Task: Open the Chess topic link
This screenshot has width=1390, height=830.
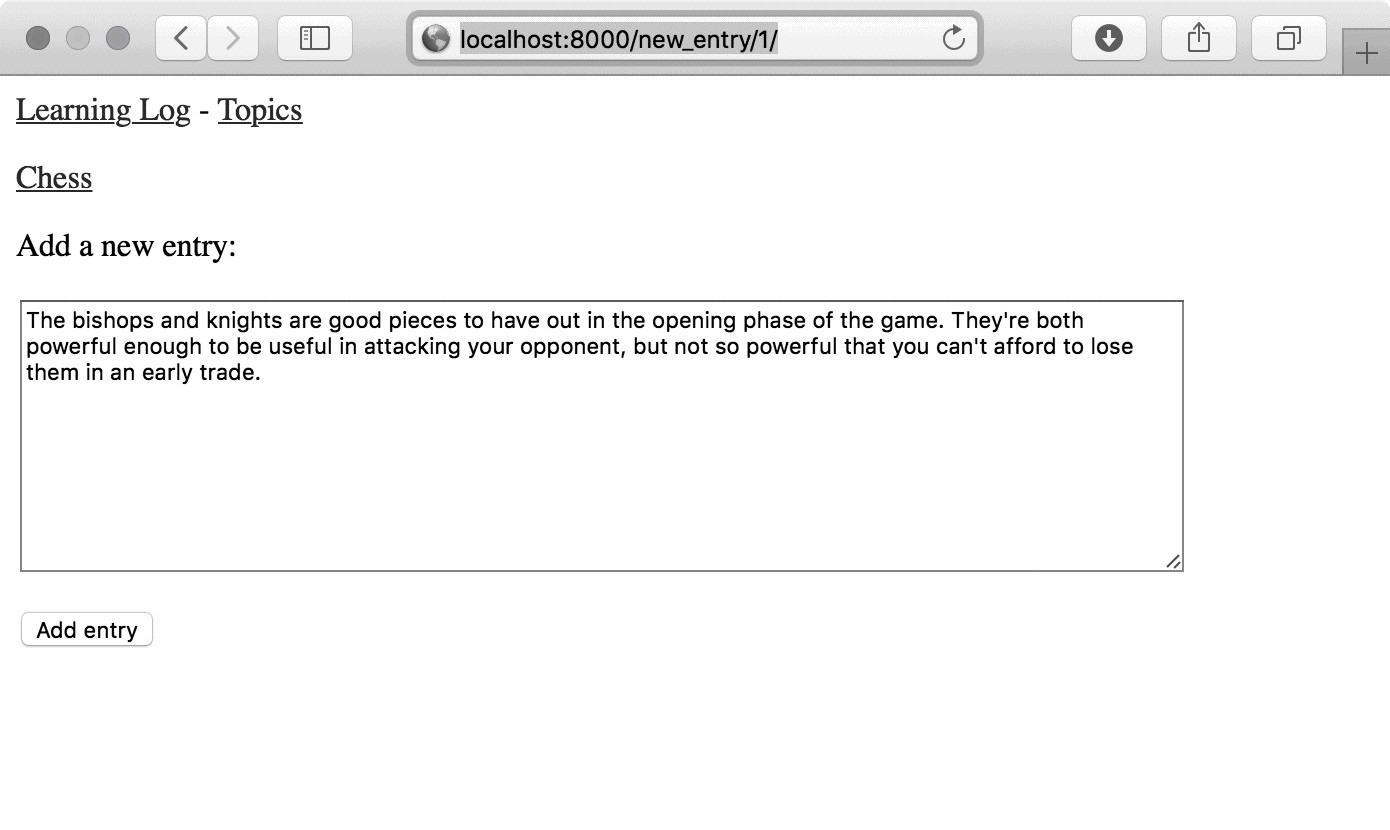Action: 54,178
